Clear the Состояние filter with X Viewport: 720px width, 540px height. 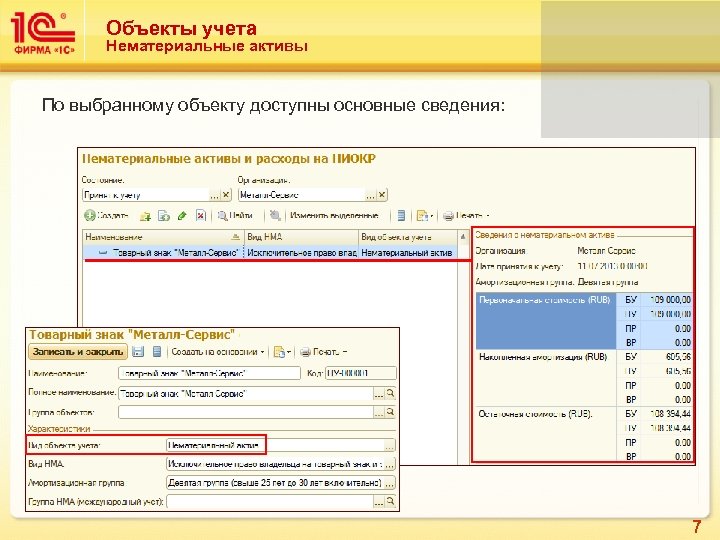[x=226, y=195]
